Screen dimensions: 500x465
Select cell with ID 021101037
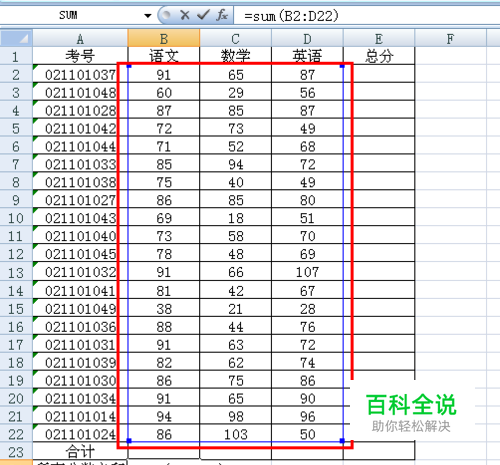80,74
